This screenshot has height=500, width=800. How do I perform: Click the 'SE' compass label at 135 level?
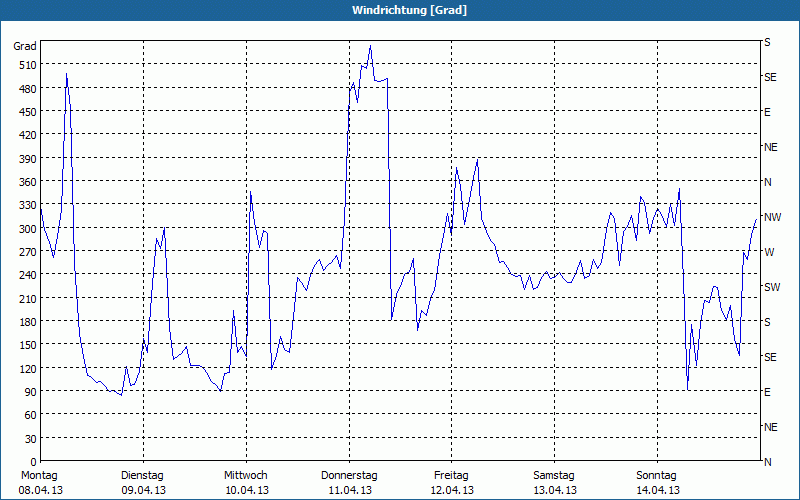(770, 357)
